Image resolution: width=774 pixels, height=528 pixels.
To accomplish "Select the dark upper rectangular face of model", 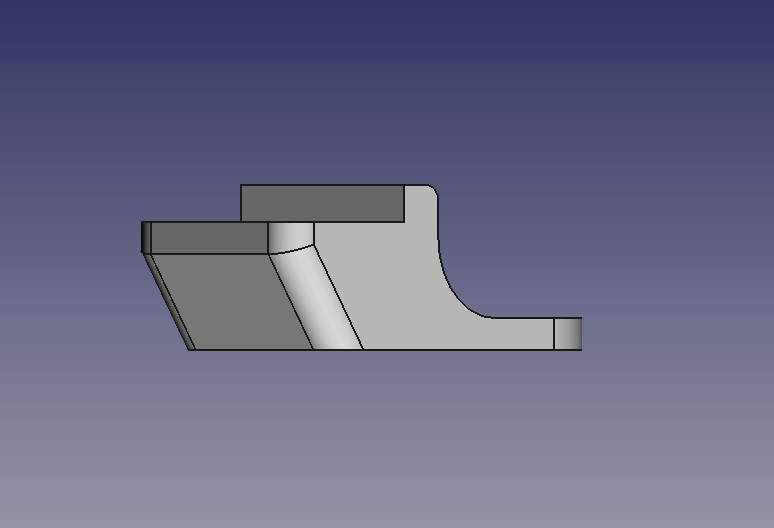I will coord(322,203).
